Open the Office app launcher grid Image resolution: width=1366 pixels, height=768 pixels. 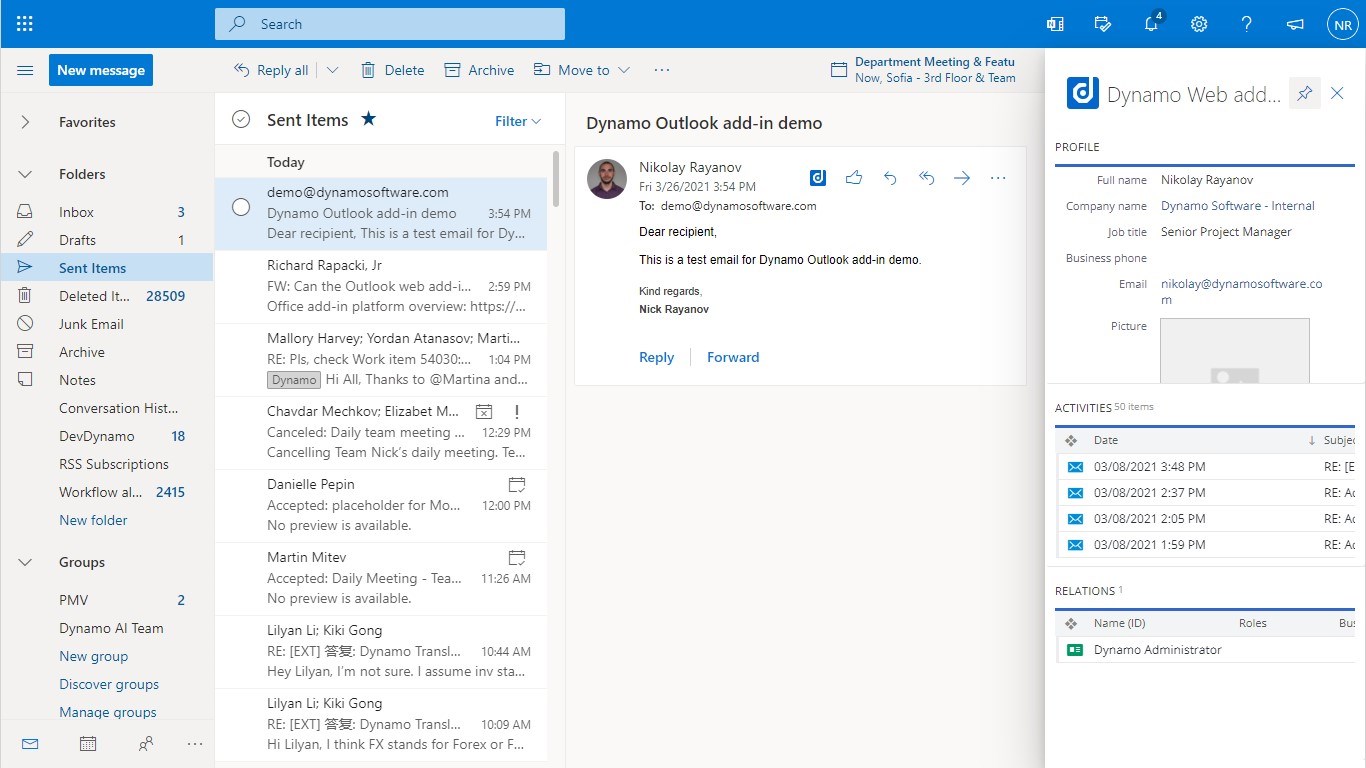25,24
